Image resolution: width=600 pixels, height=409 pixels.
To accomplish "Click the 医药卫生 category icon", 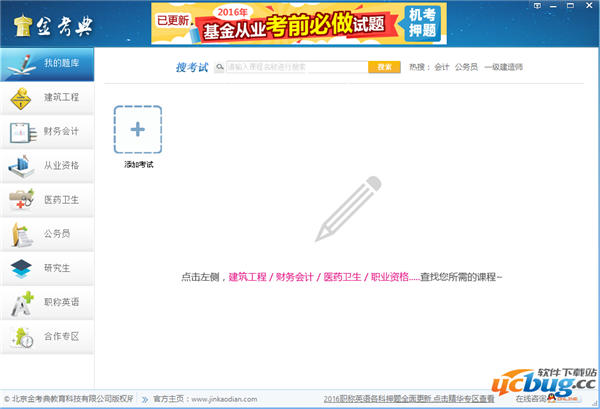I will [x=21, y=200].
